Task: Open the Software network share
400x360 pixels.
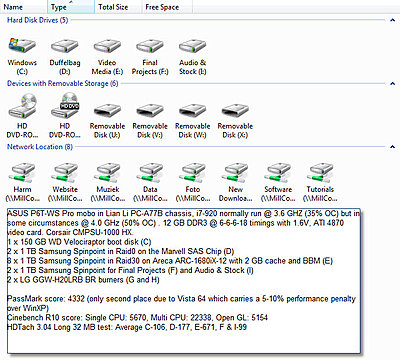Action: coord(278,182)
